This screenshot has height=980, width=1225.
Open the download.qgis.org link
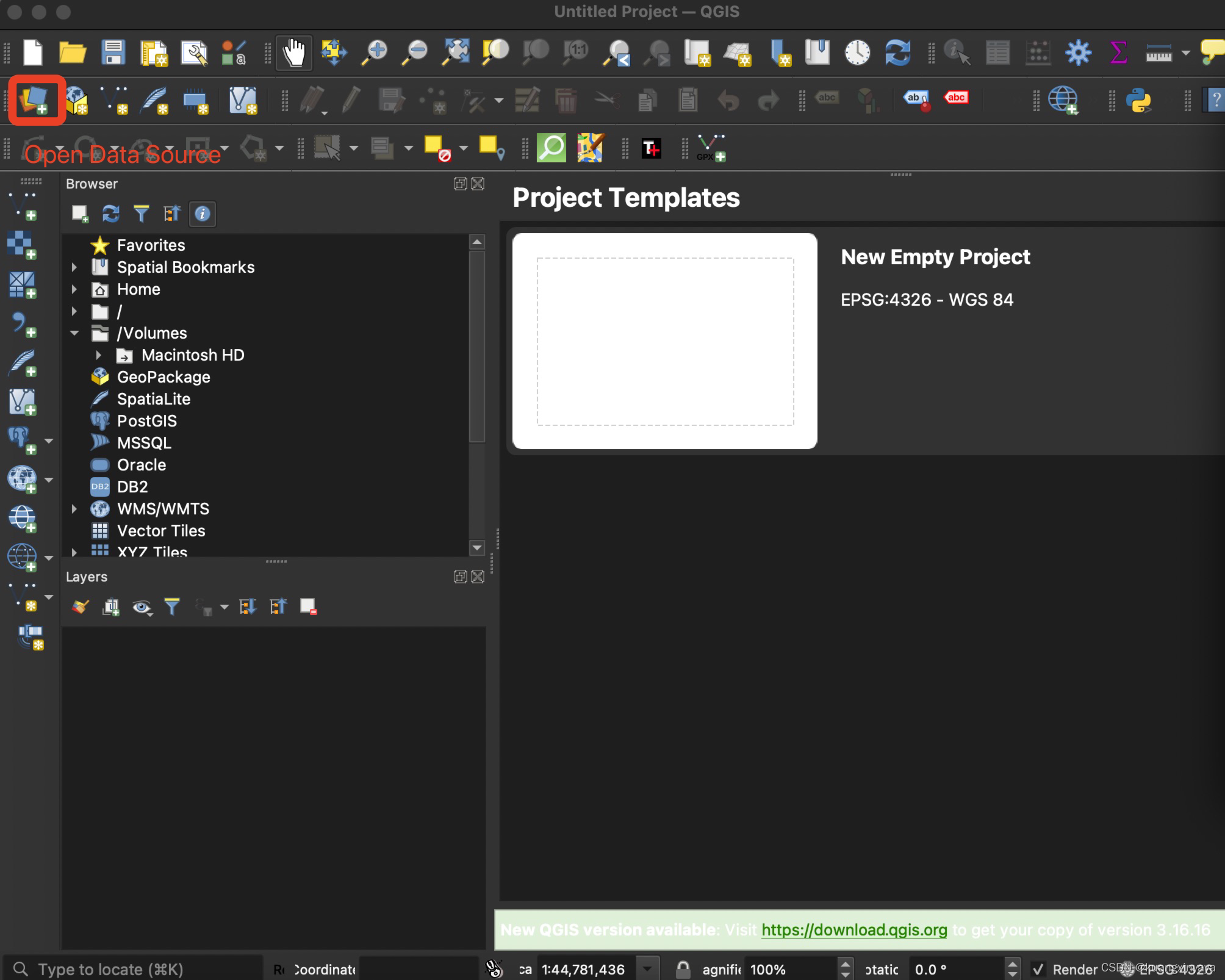(854, 929)
